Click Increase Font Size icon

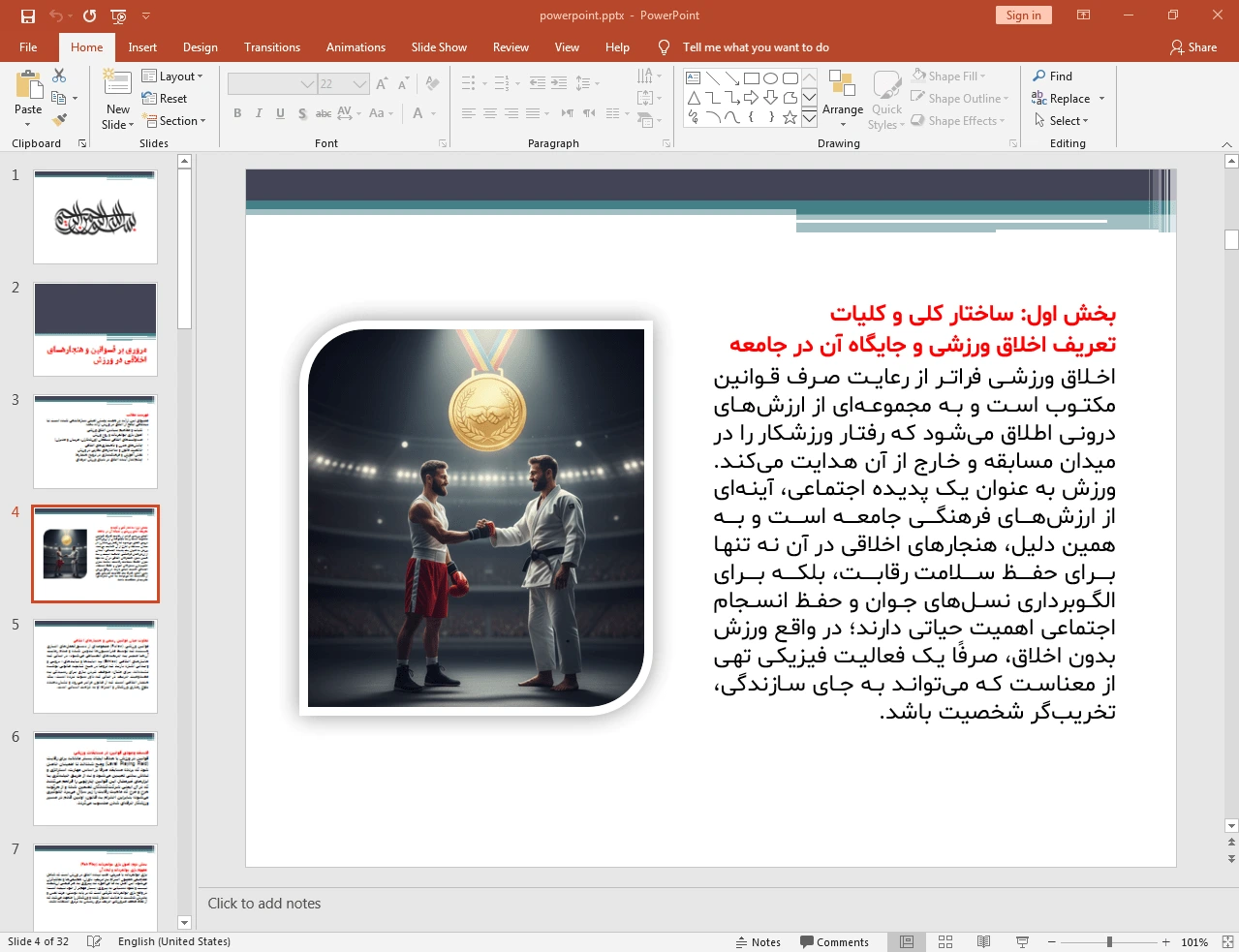point(382,84)
